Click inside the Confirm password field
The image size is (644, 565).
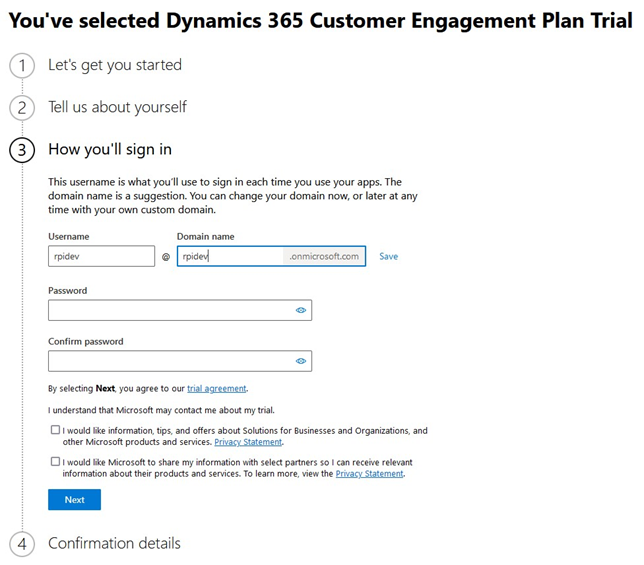(x=170, y=361)
